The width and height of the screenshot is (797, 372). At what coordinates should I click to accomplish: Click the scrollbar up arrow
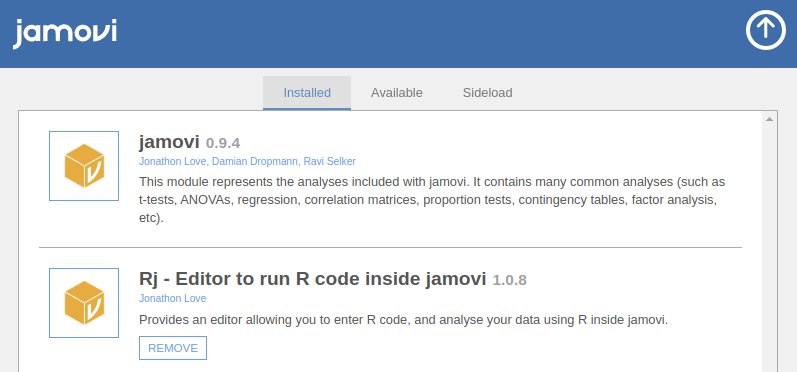pyautogui.click(x=770, y=119)
